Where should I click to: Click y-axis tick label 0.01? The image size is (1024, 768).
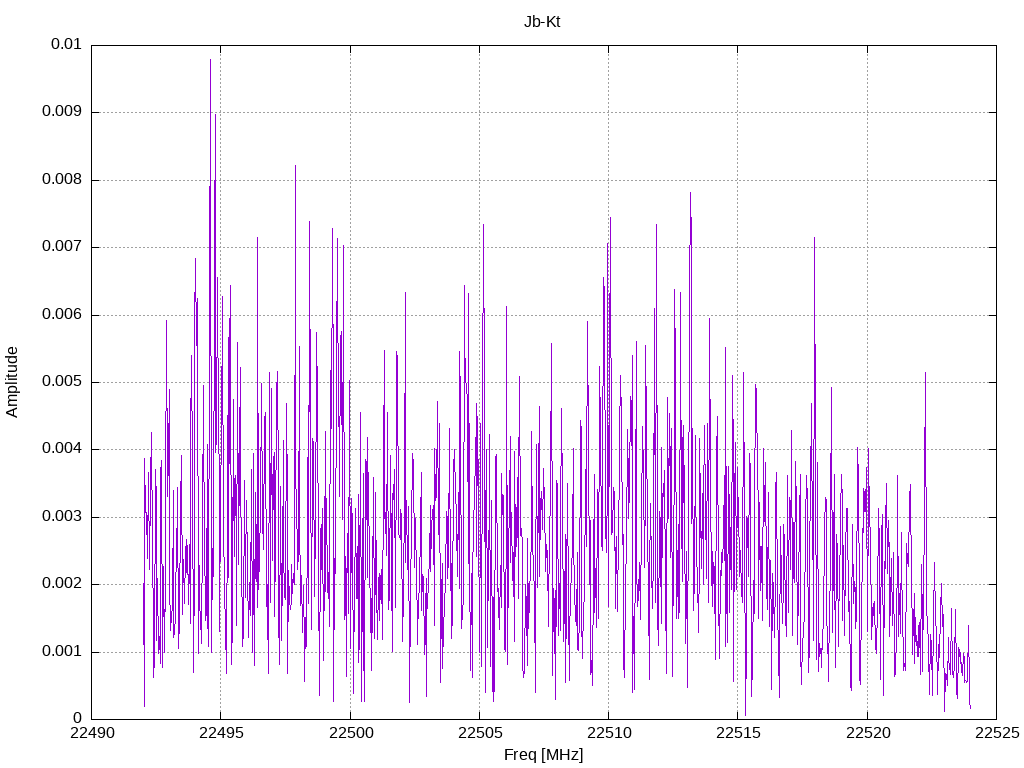tap(67, 44)
